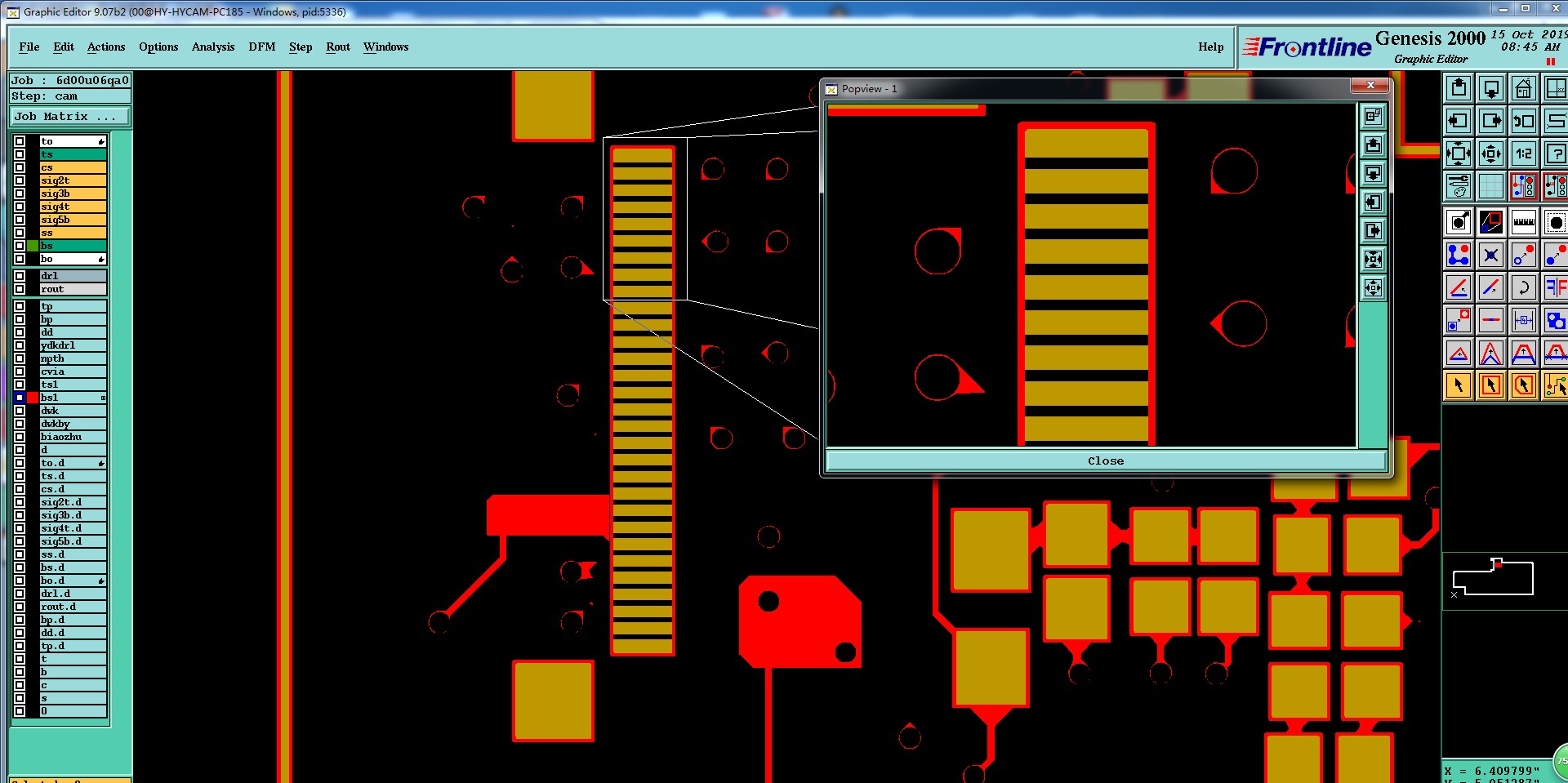Click the pan up view icon
The image size is (1568, 783).
point(1459,88)
